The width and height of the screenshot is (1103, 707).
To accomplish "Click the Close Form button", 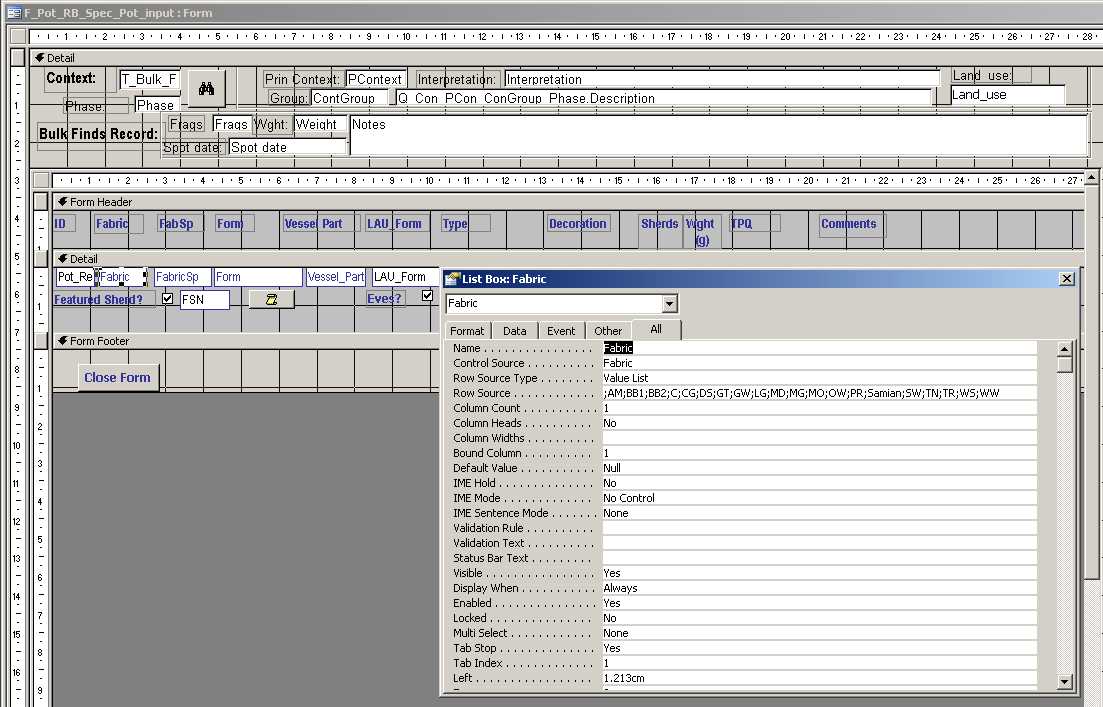I will point(117,378).
